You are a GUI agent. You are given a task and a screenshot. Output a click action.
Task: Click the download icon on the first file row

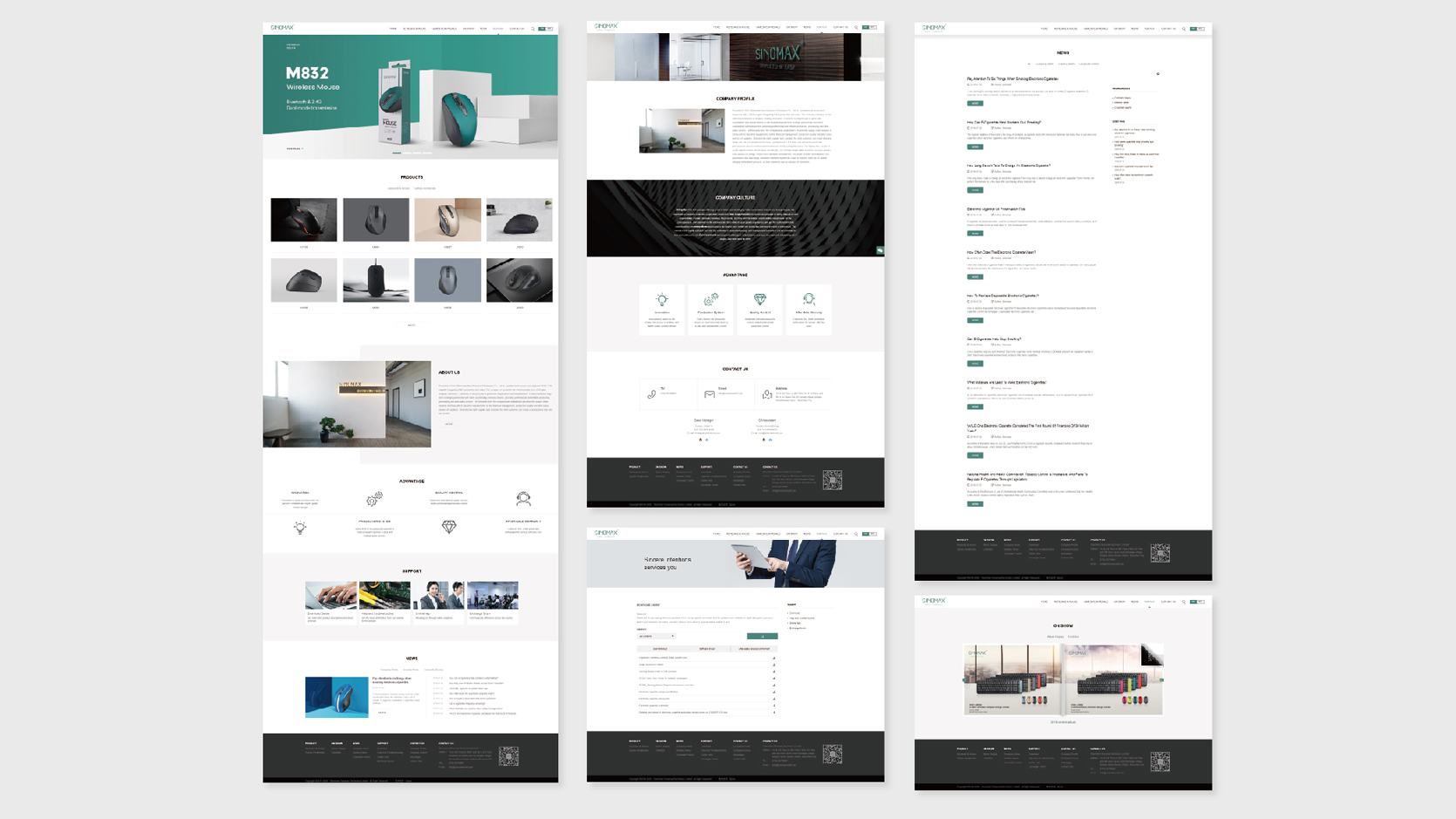(773, 658)
